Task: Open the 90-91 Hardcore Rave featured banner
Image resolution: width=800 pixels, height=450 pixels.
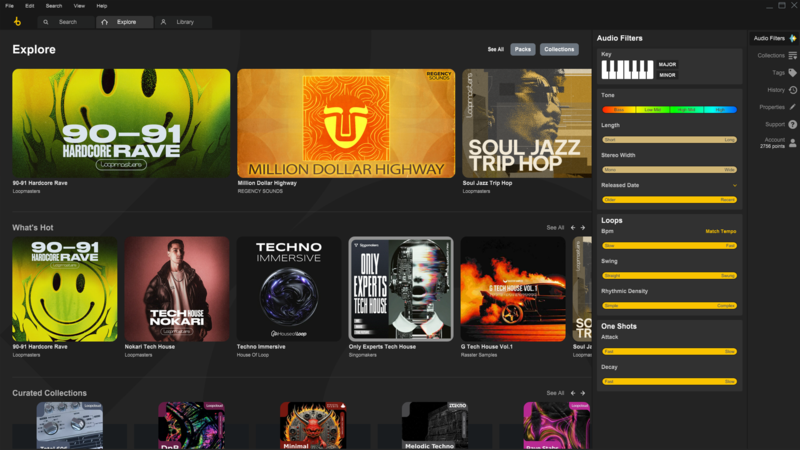Action: point(121,123)
